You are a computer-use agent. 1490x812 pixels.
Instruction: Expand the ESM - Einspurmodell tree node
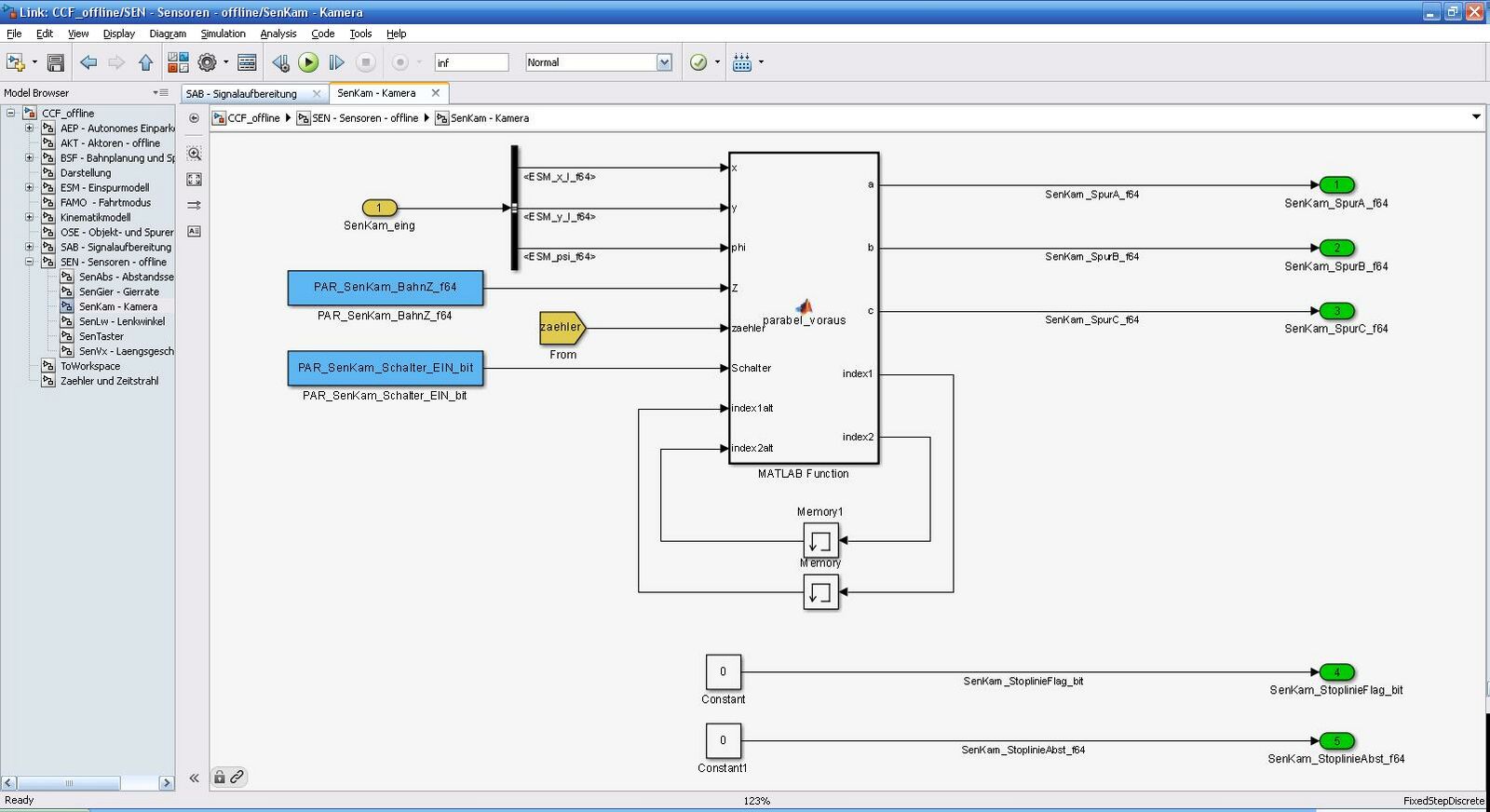point(29,188)
